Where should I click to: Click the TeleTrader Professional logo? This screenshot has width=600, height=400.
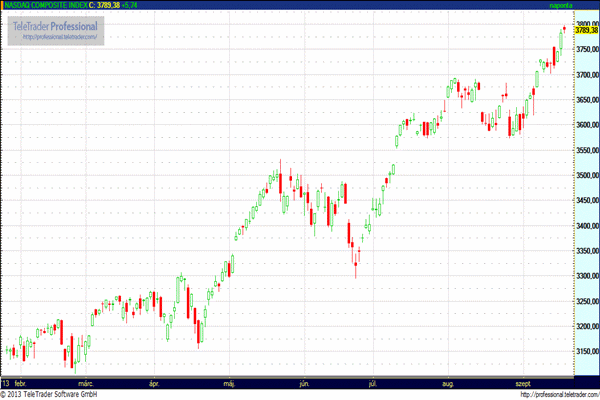click(54, 25)
